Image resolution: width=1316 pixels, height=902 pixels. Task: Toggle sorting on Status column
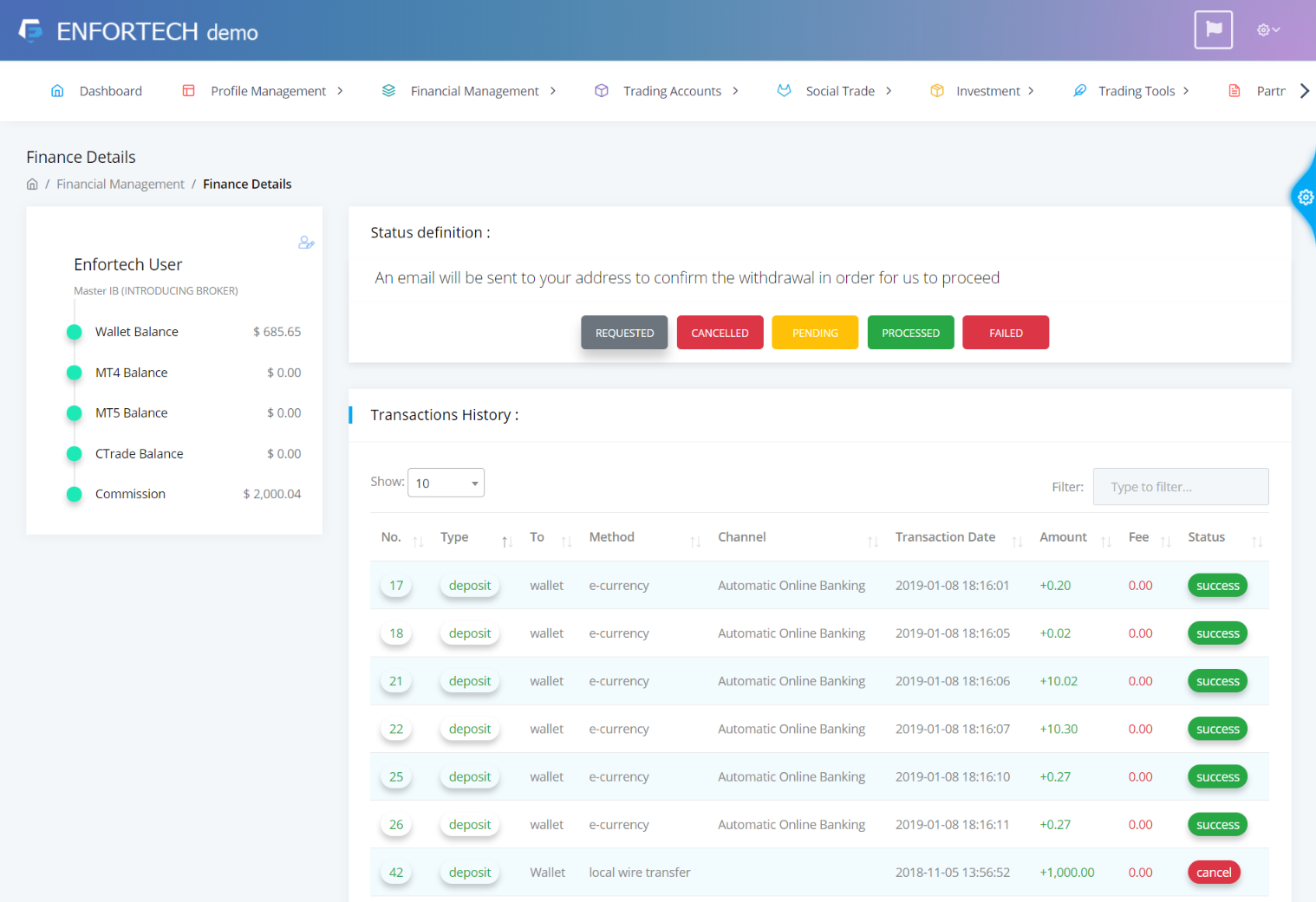[x=1256, y=541]
